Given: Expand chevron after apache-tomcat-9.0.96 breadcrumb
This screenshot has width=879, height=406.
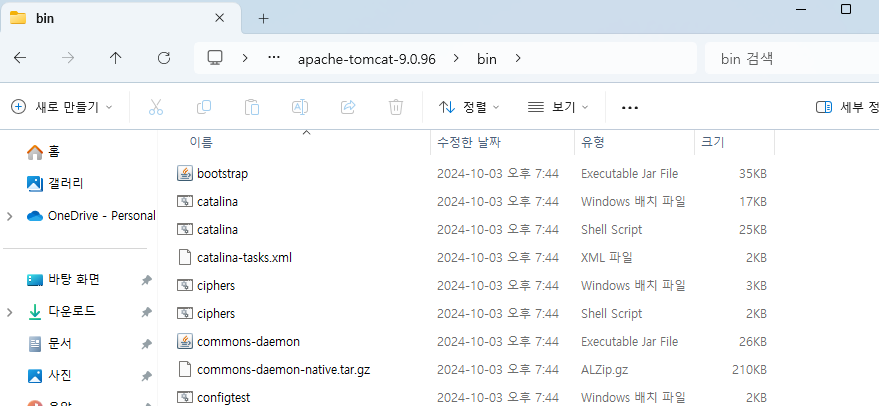Looking at the screenshot, I should pos(456,58).
